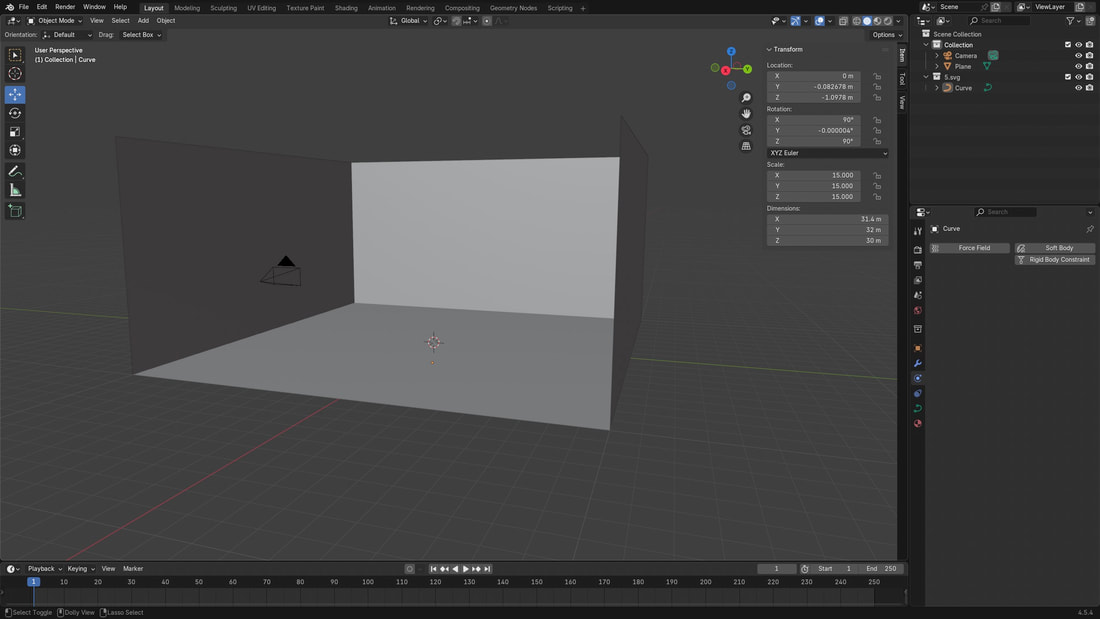Image resolution: width=1100 pixels, height=619 pixels.
Task: Hide the Plane object in outliner
Action: 1078,66
